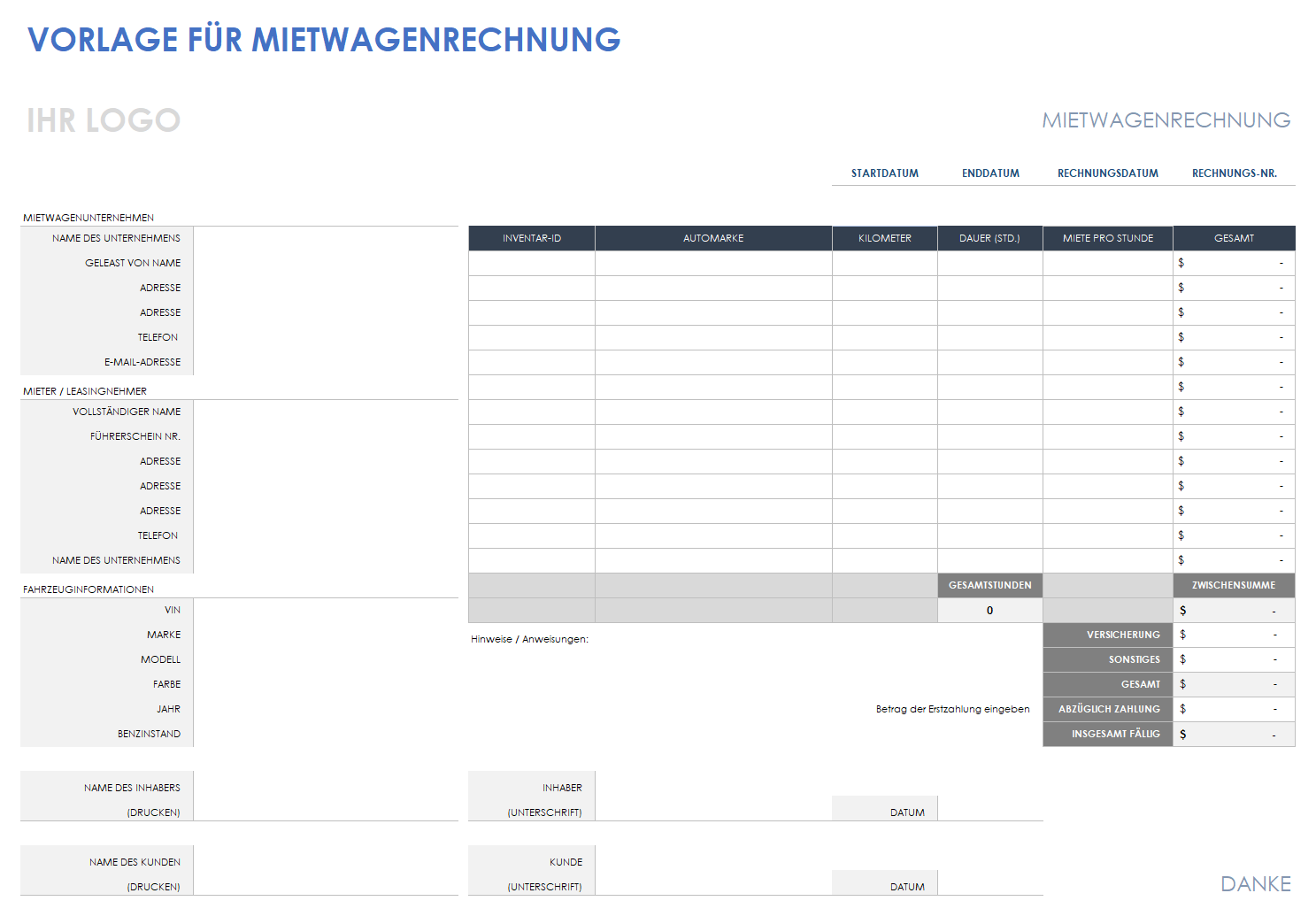The width and height of the screenshot is (1316, 924).
Task: Select the INVENTAR-ID column header
Action: pyautogui.click(x=532, y=238)
